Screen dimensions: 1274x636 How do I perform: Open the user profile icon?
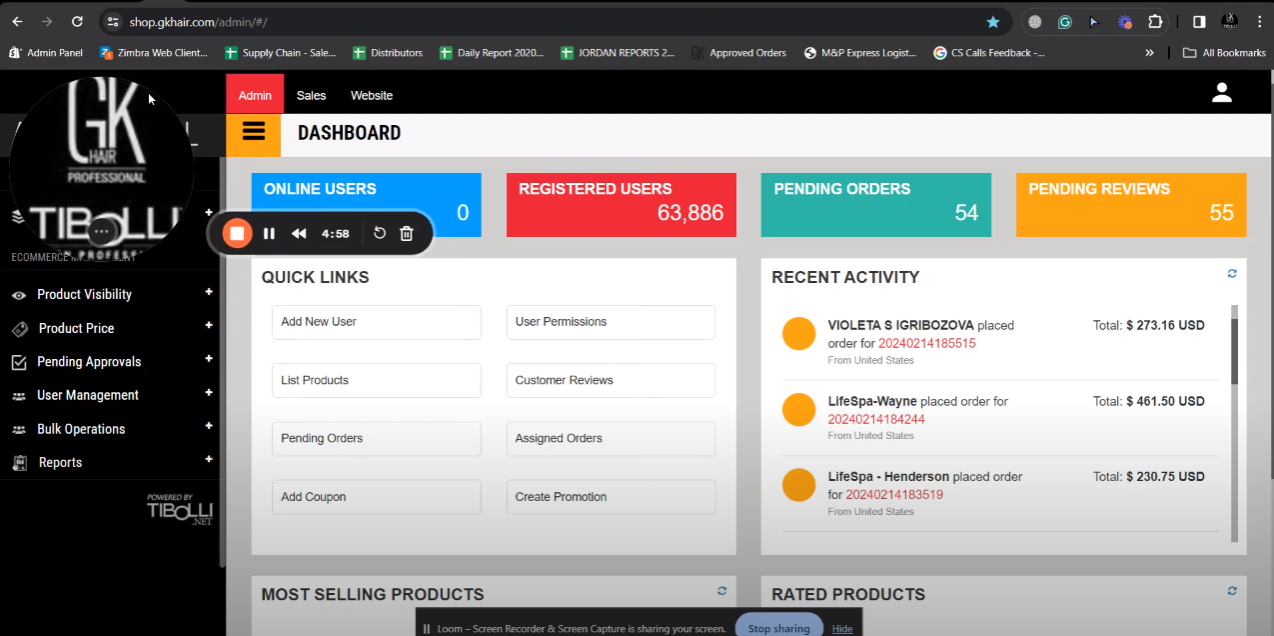(x=1221, y=93)
